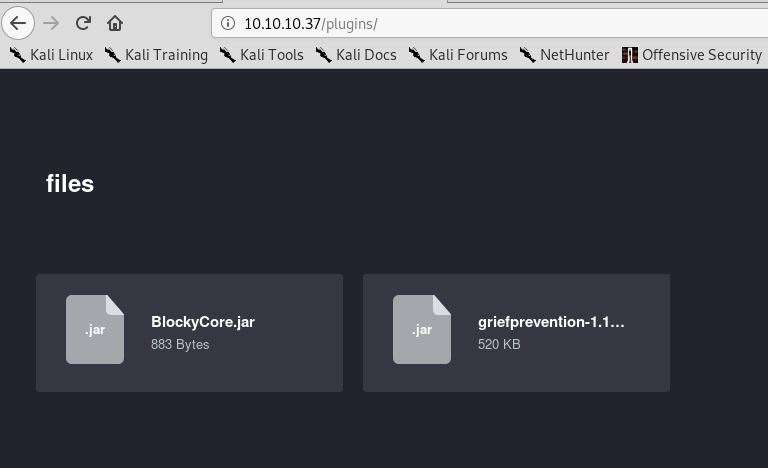
Task: Open the Kali Forums bookmark
Action: point(458,55)
